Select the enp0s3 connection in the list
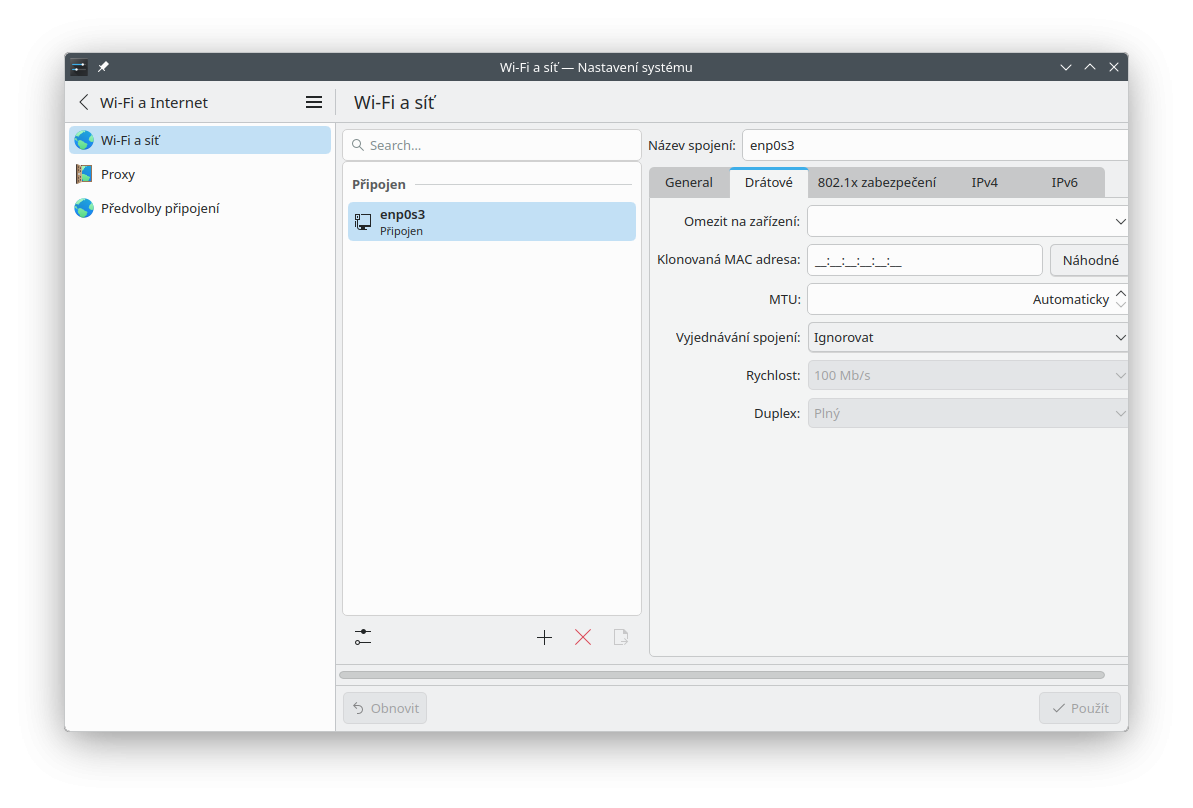 [x=492, y=221]
